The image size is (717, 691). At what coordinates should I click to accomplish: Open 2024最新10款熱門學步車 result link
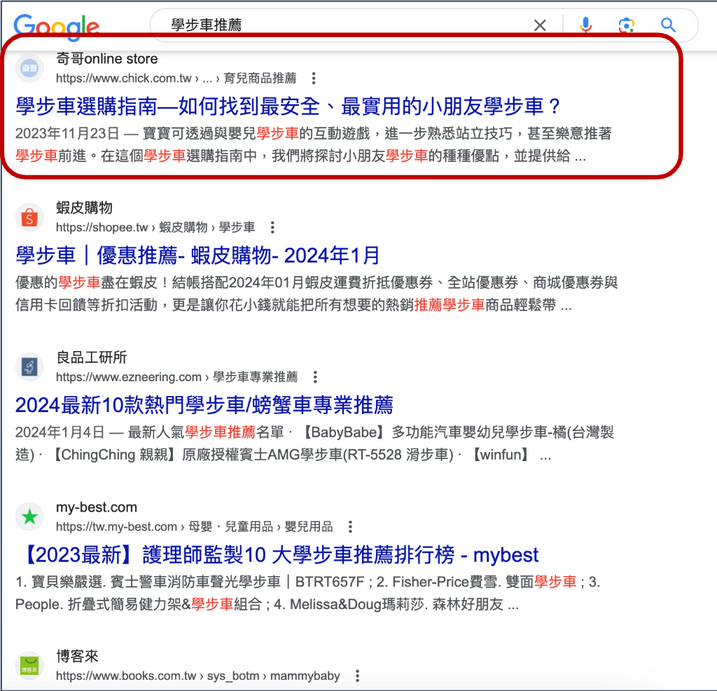(x=204, y=405)
